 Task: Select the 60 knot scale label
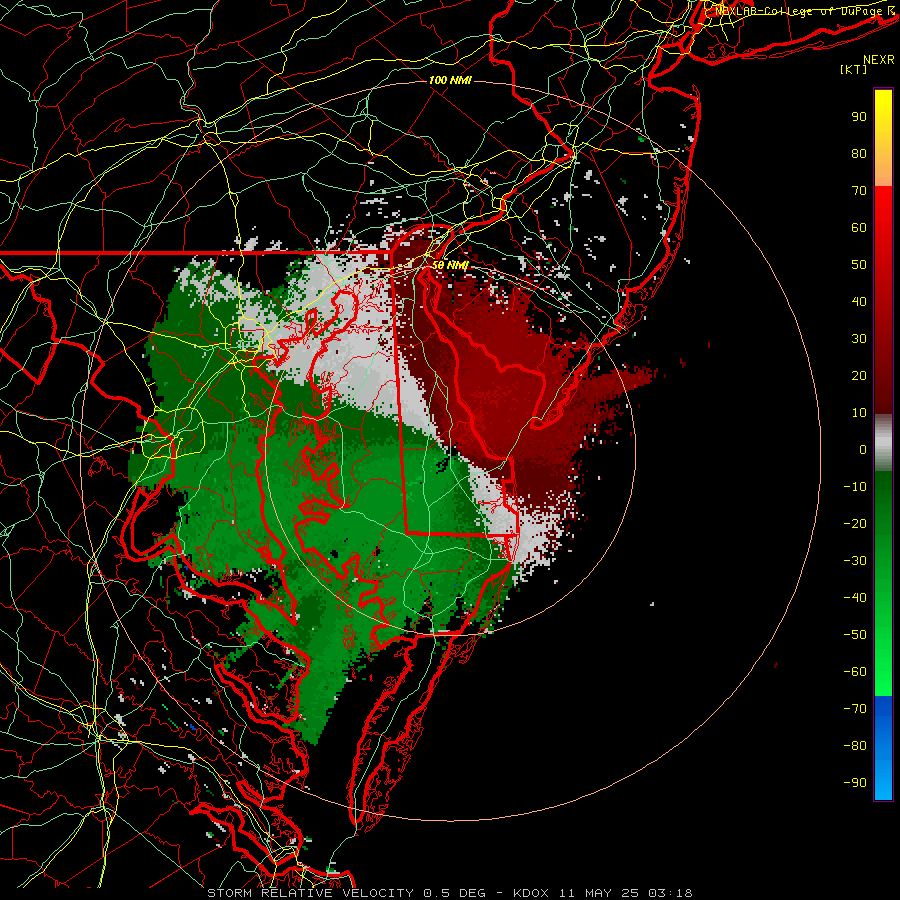click(x=859, y=227)
